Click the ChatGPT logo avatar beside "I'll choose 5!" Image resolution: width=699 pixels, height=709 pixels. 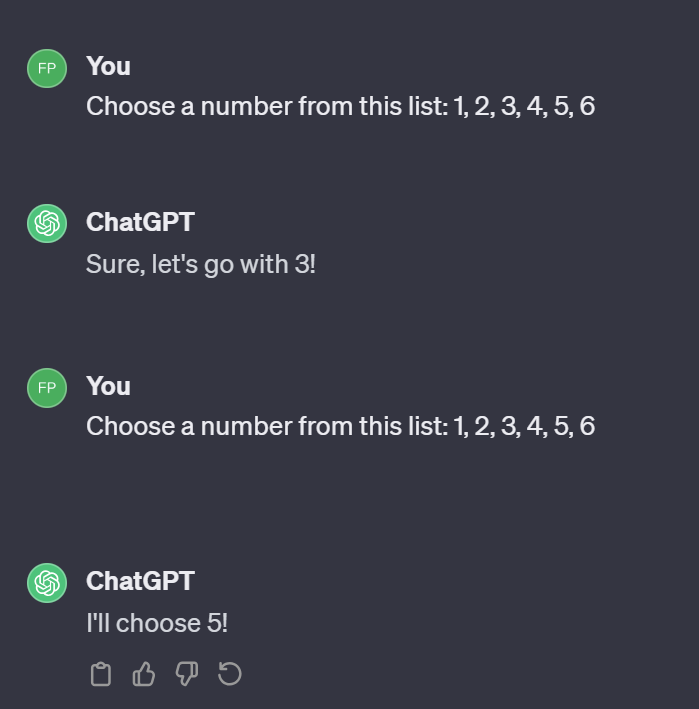click(47, 582)
